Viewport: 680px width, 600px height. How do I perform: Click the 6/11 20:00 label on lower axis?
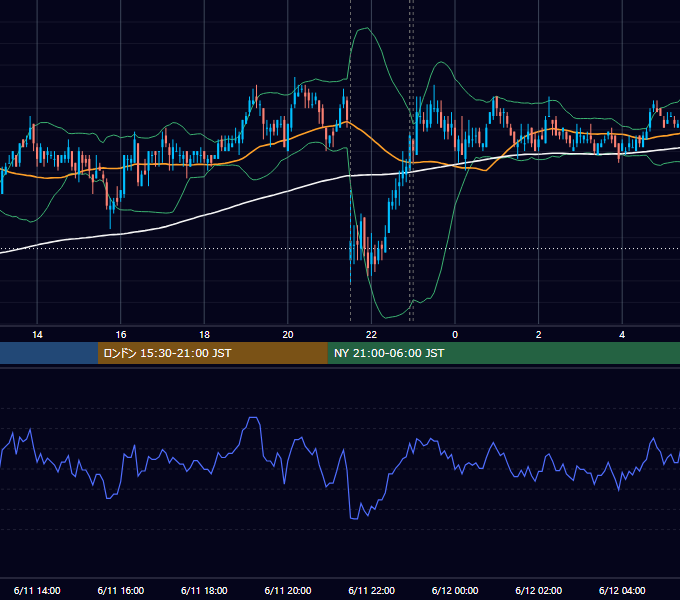[288, 590]
